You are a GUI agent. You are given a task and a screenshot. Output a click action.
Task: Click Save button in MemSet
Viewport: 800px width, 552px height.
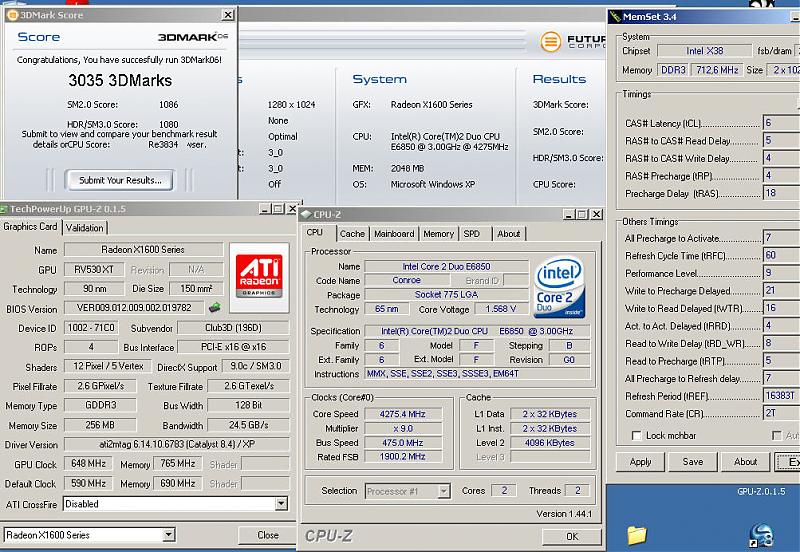[692, 462]
